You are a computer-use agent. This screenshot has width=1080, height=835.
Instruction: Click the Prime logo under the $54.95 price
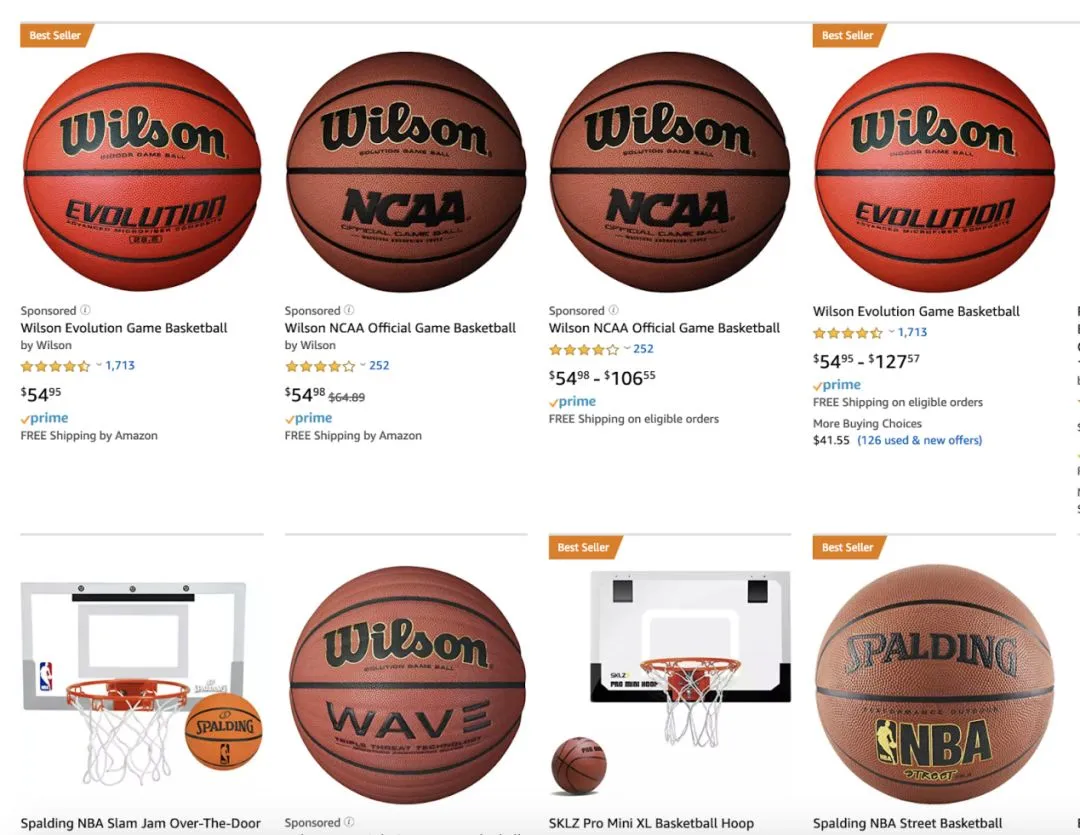pos(45,418)
